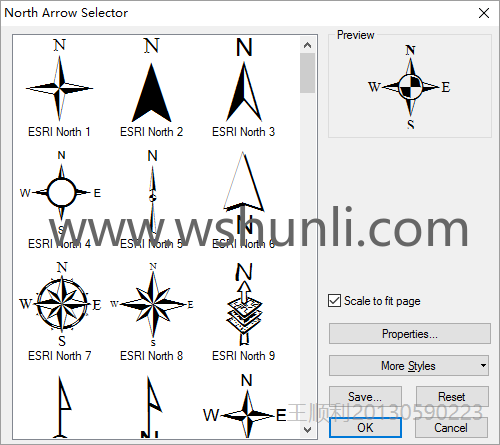This screenshot has height=445, width=500.
Task: Click the vertical scrollbar thumb
Action: point(307,73)
